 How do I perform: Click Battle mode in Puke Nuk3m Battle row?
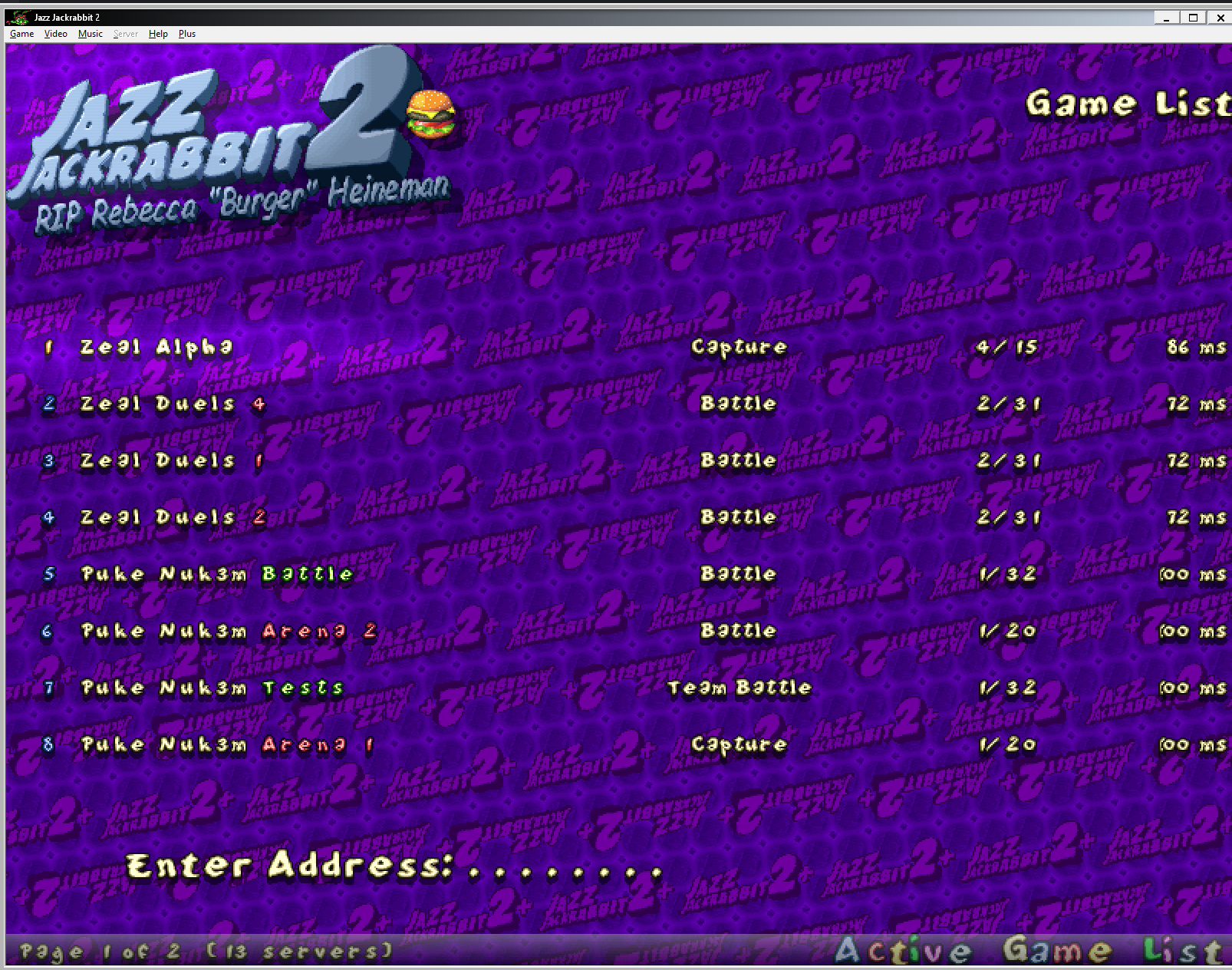tap(739, 574)
